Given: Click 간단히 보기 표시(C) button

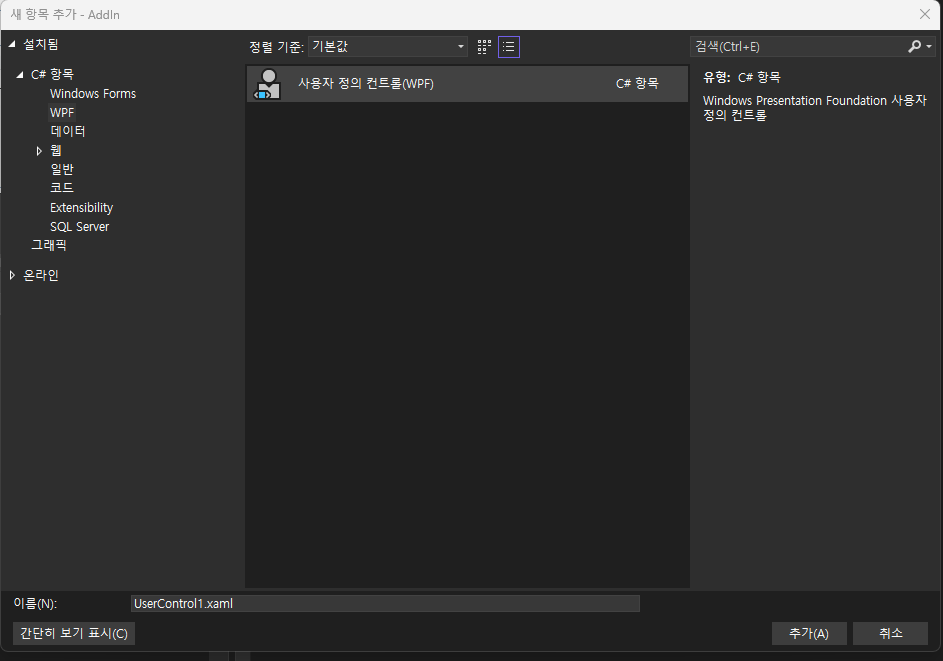Looking at the screenshot, I should click(x=74, y=633).
